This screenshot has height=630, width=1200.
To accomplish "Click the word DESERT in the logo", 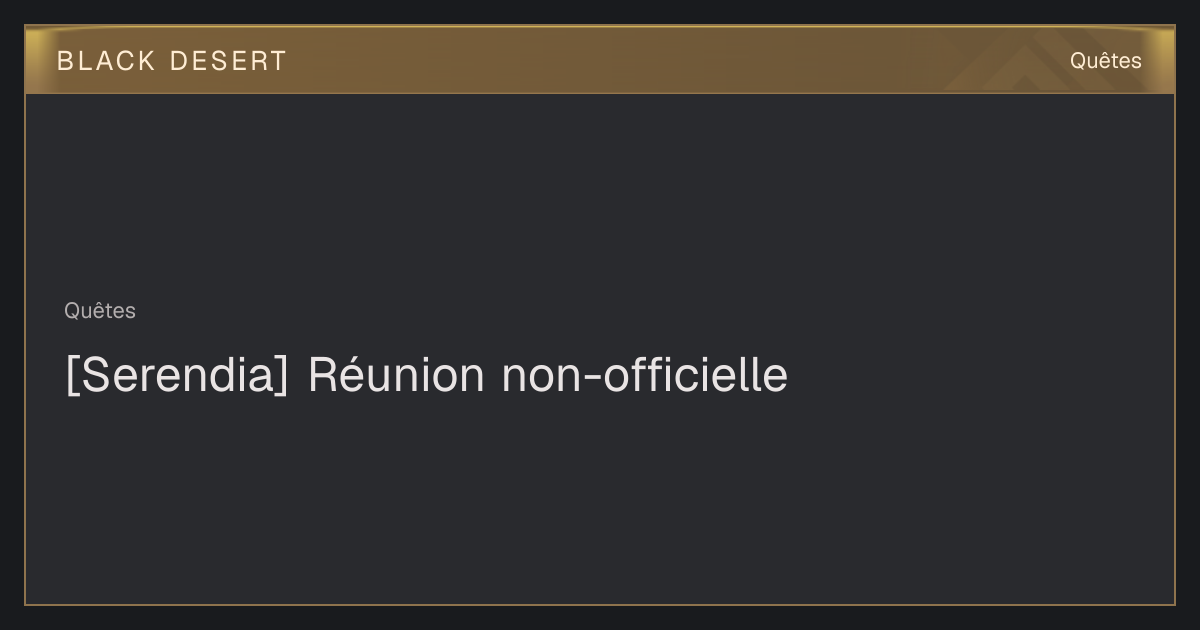I will point(228,61).
